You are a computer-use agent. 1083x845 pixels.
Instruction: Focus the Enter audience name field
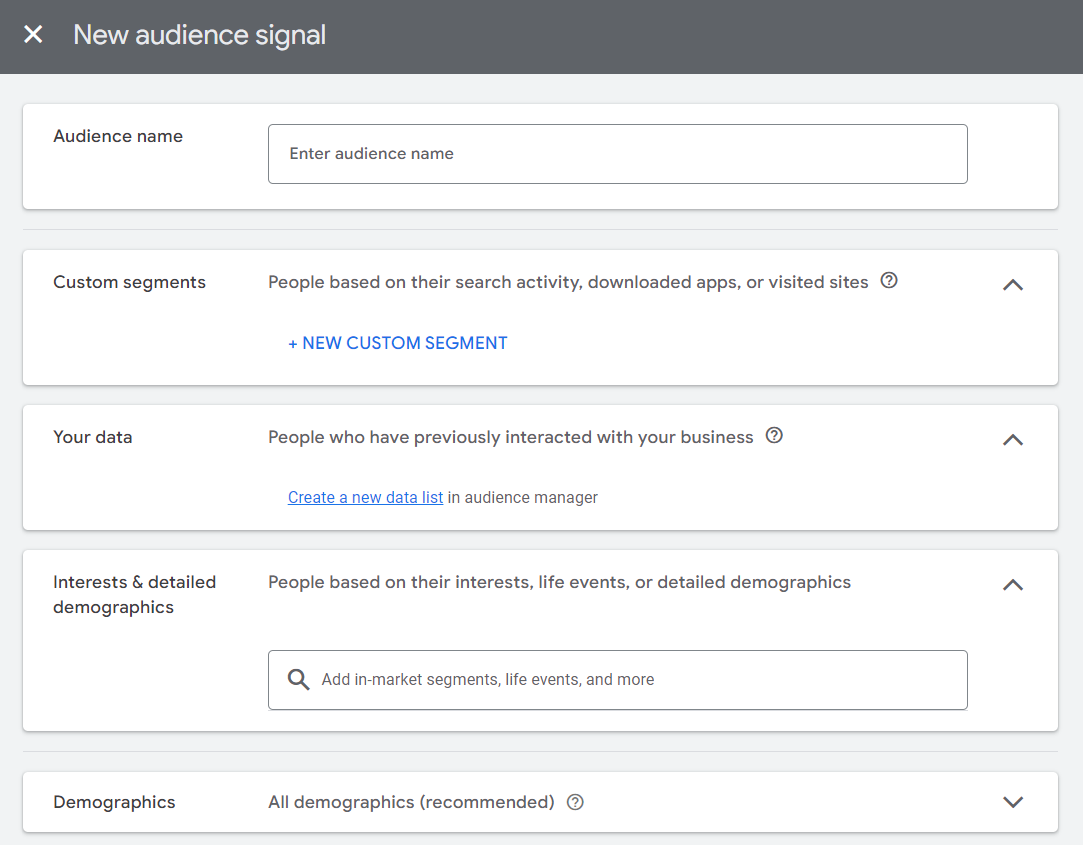click(617, 154)
